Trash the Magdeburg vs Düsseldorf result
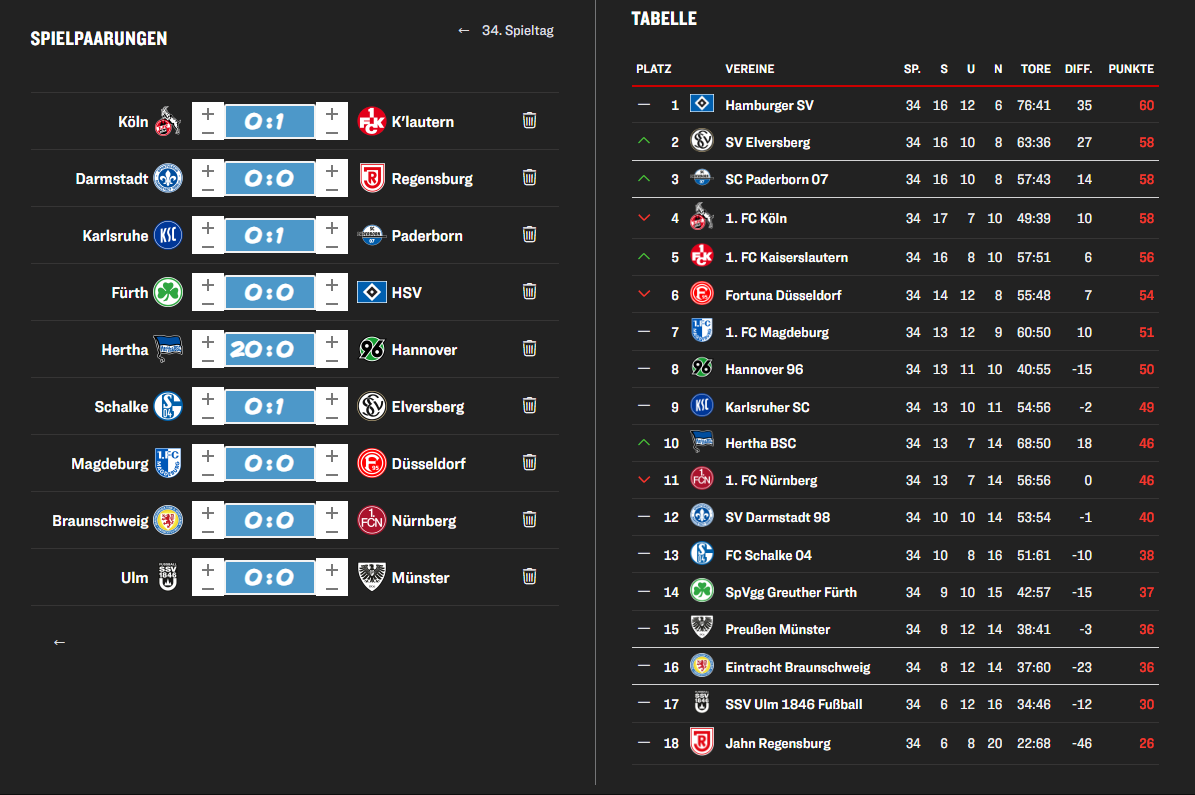Viewport: 1195px width, 795px height. tap(530, 463)
